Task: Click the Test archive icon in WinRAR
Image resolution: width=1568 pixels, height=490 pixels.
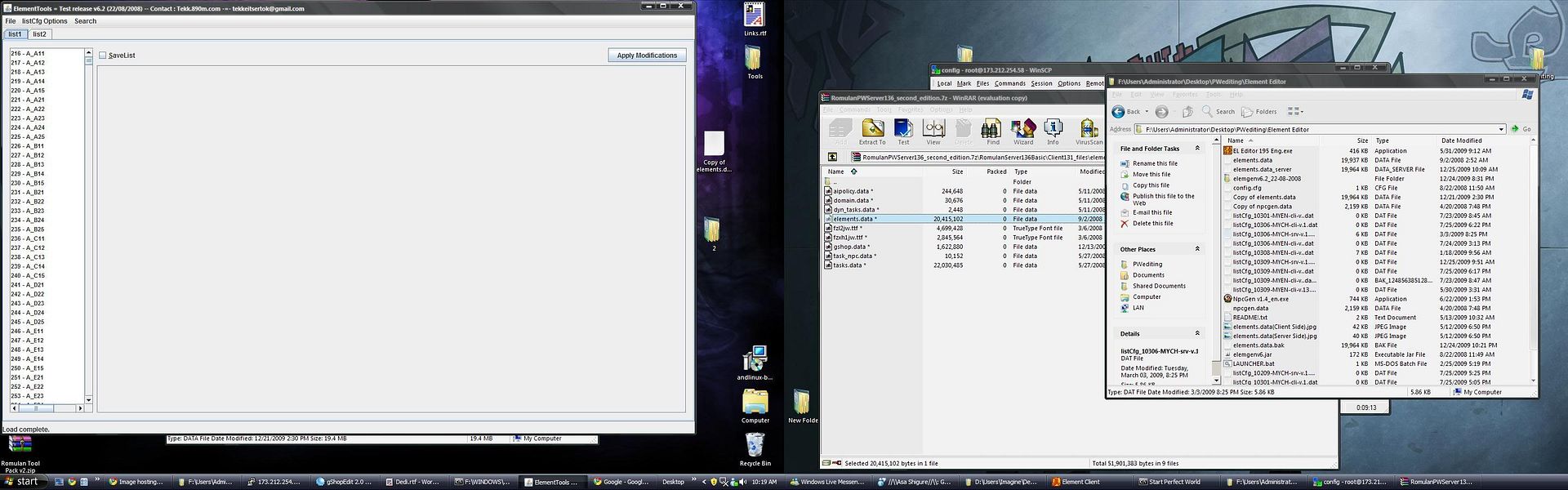Action: 903,129
